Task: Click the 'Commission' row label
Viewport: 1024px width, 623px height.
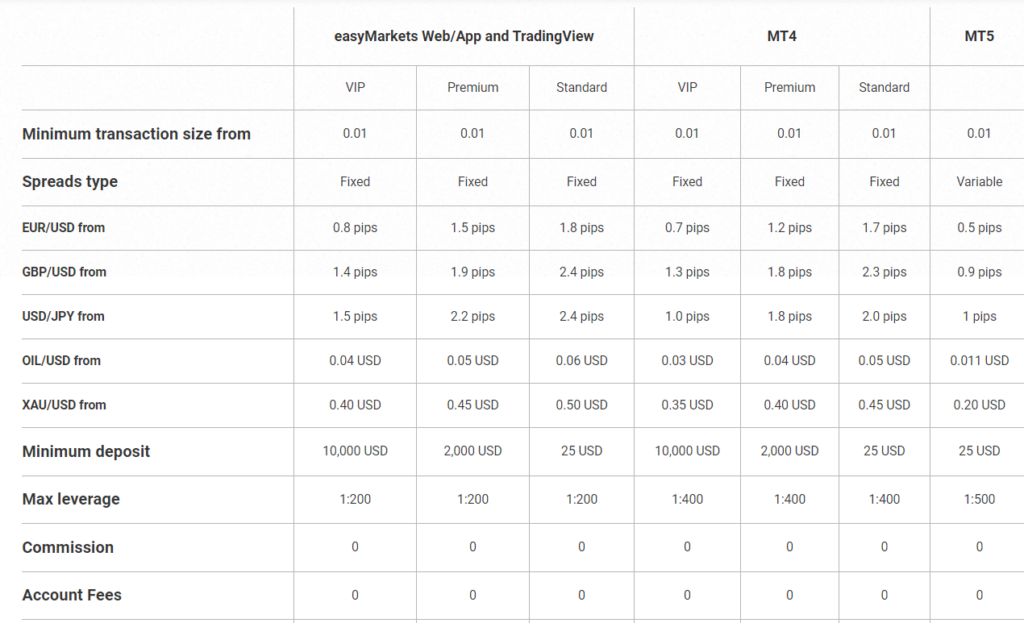Action: (68, 548)
